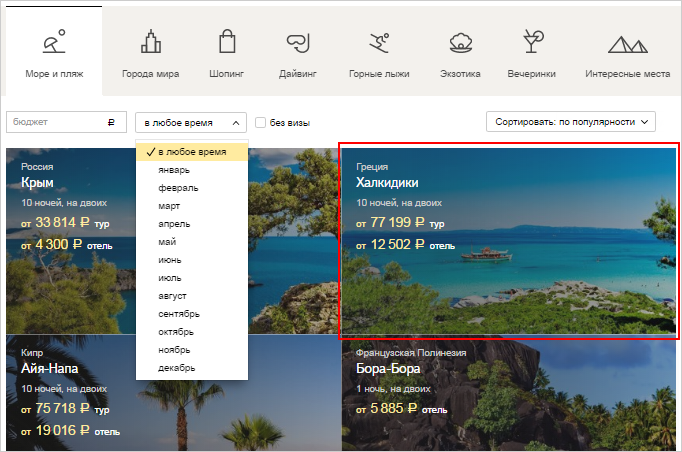Open the Халкидики destination title
Screen dimensions: 682x452
coord(387,182)
